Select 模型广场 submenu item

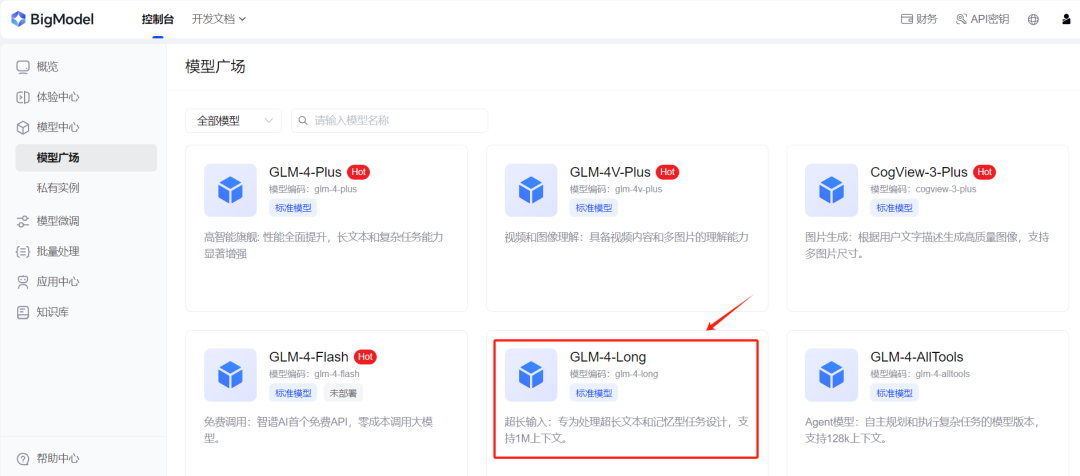86,158
